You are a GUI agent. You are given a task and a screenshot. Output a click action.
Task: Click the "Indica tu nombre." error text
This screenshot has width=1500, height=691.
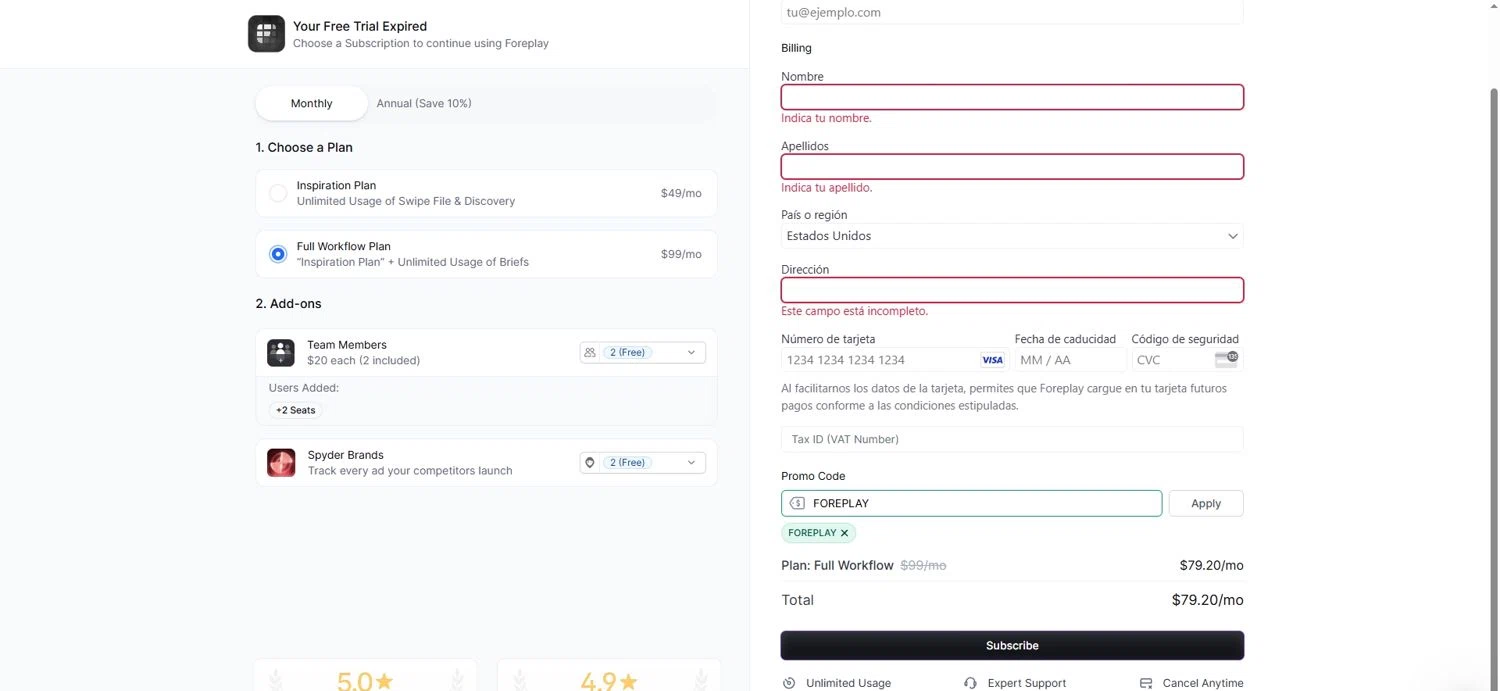[826, 118]
